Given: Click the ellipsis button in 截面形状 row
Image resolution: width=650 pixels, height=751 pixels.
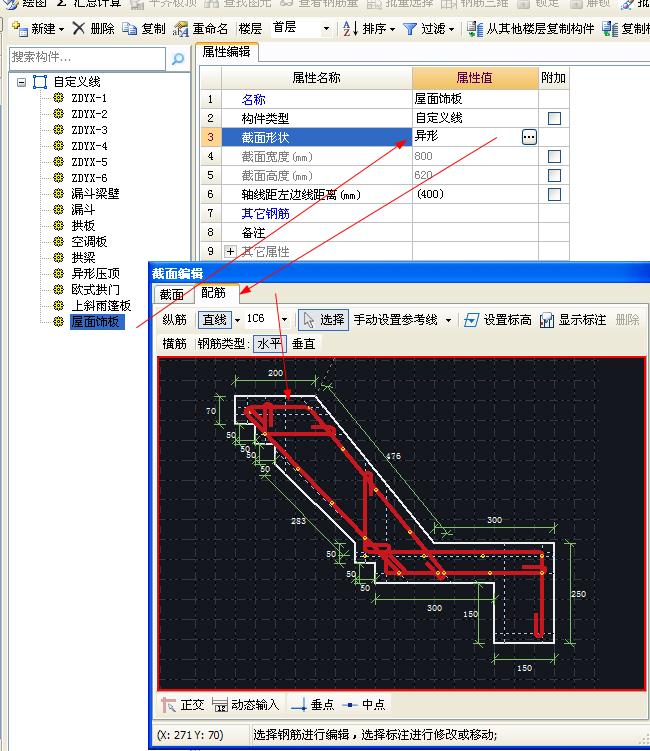Looking at the screenshot, I should coord(529,137).
